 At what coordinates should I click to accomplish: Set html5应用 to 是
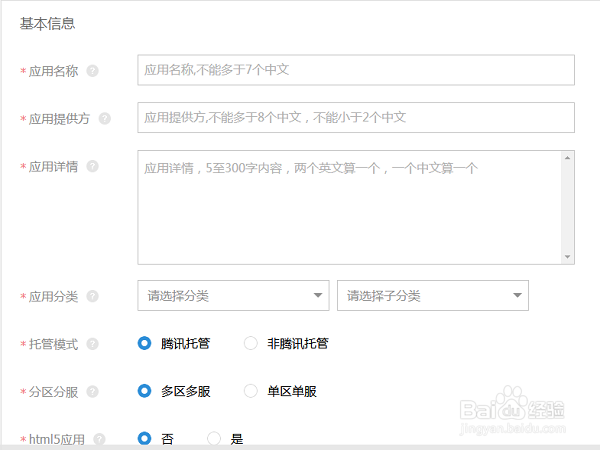click(x=214, y=439)
